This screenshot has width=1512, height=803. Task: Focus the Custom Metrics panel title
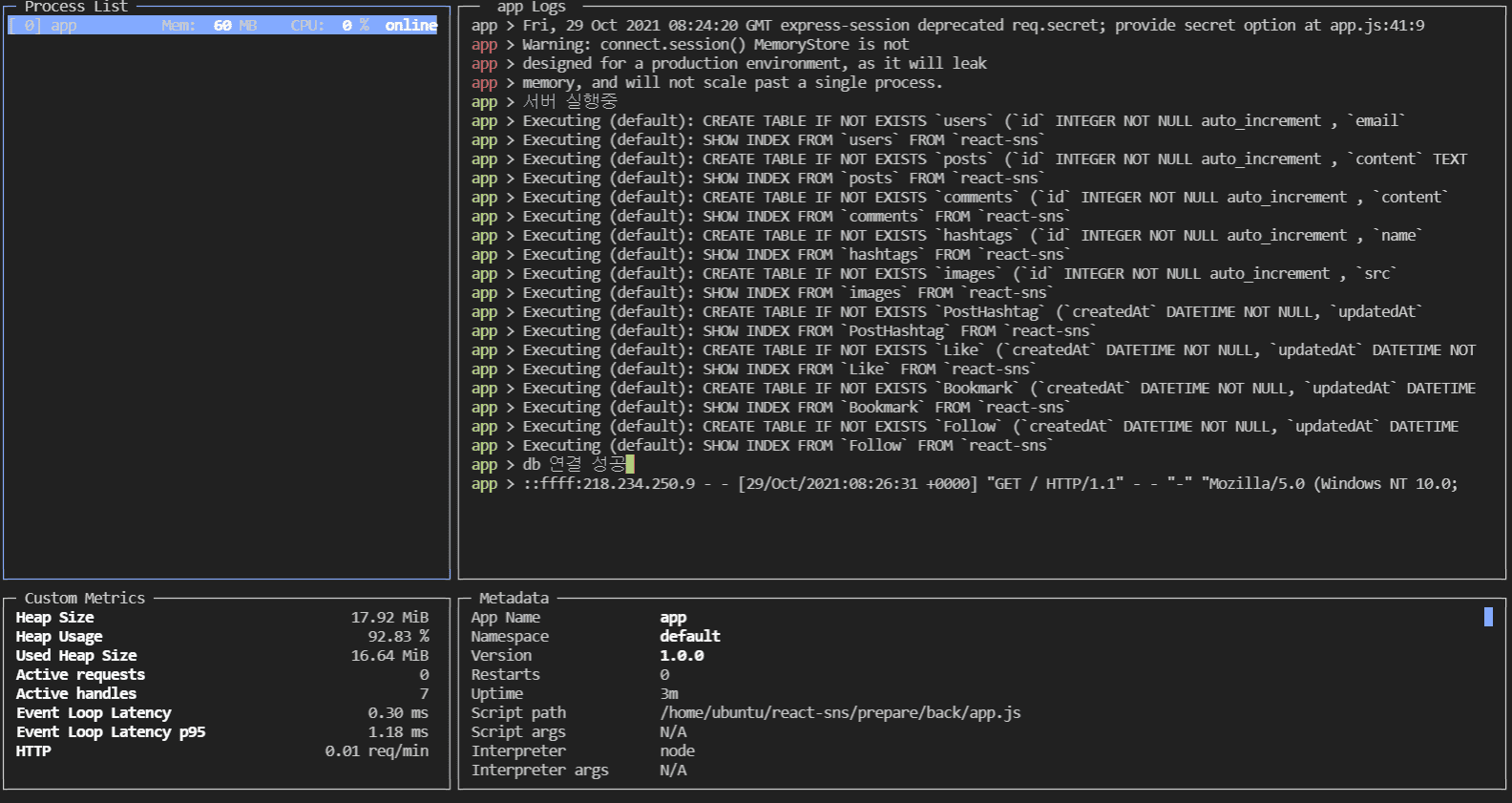click(x=85, y=598)
